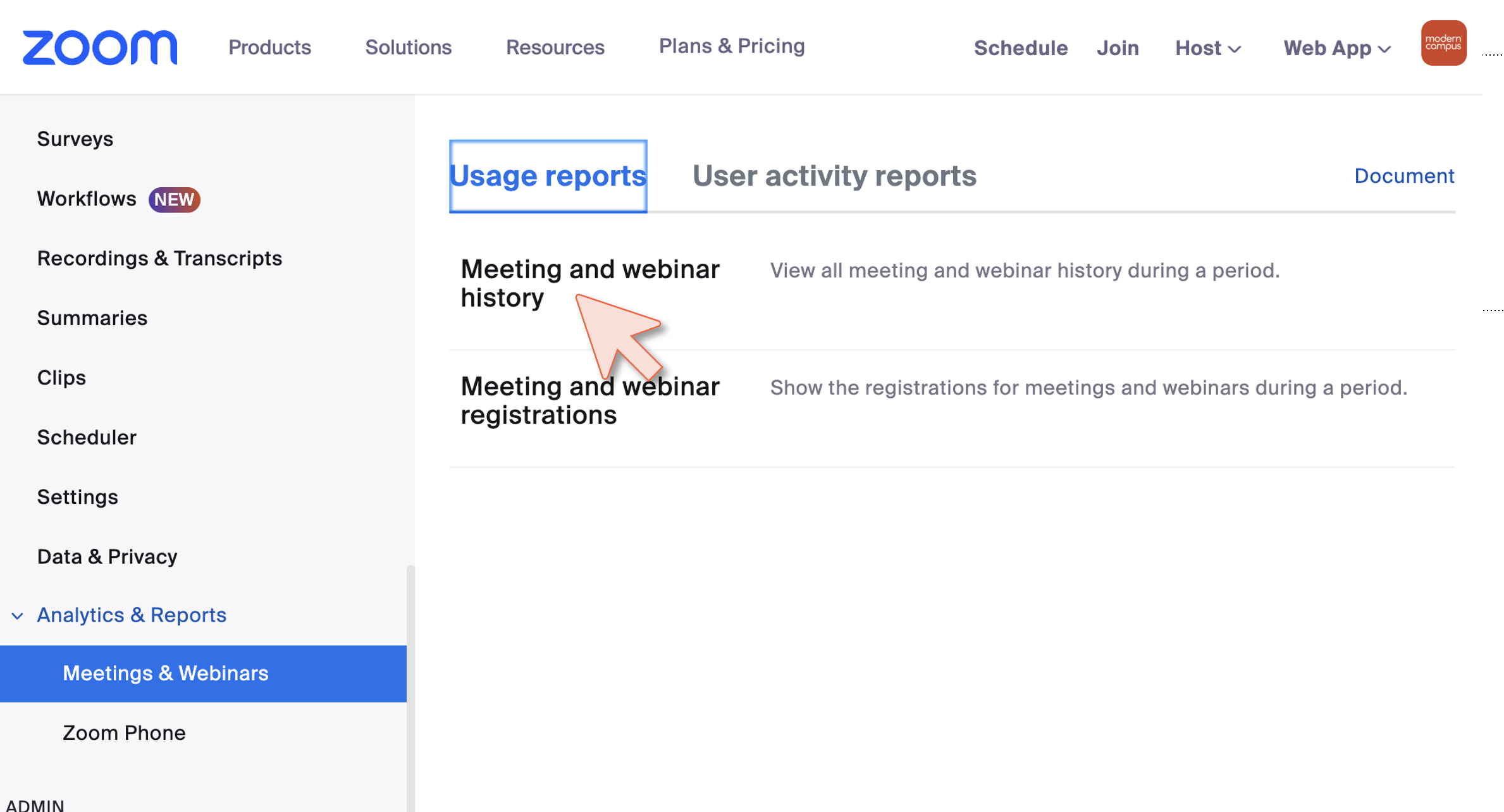Open the modern campus profile avatar
Viewport: 1504px width, 812px height.
tap(1443, 43)
